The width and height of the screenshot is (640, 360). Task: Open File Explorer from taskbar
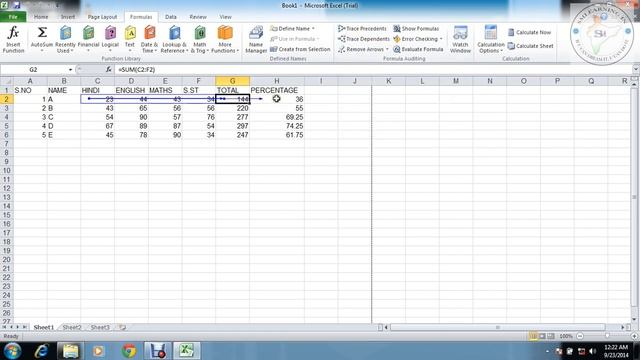[71, 351]
